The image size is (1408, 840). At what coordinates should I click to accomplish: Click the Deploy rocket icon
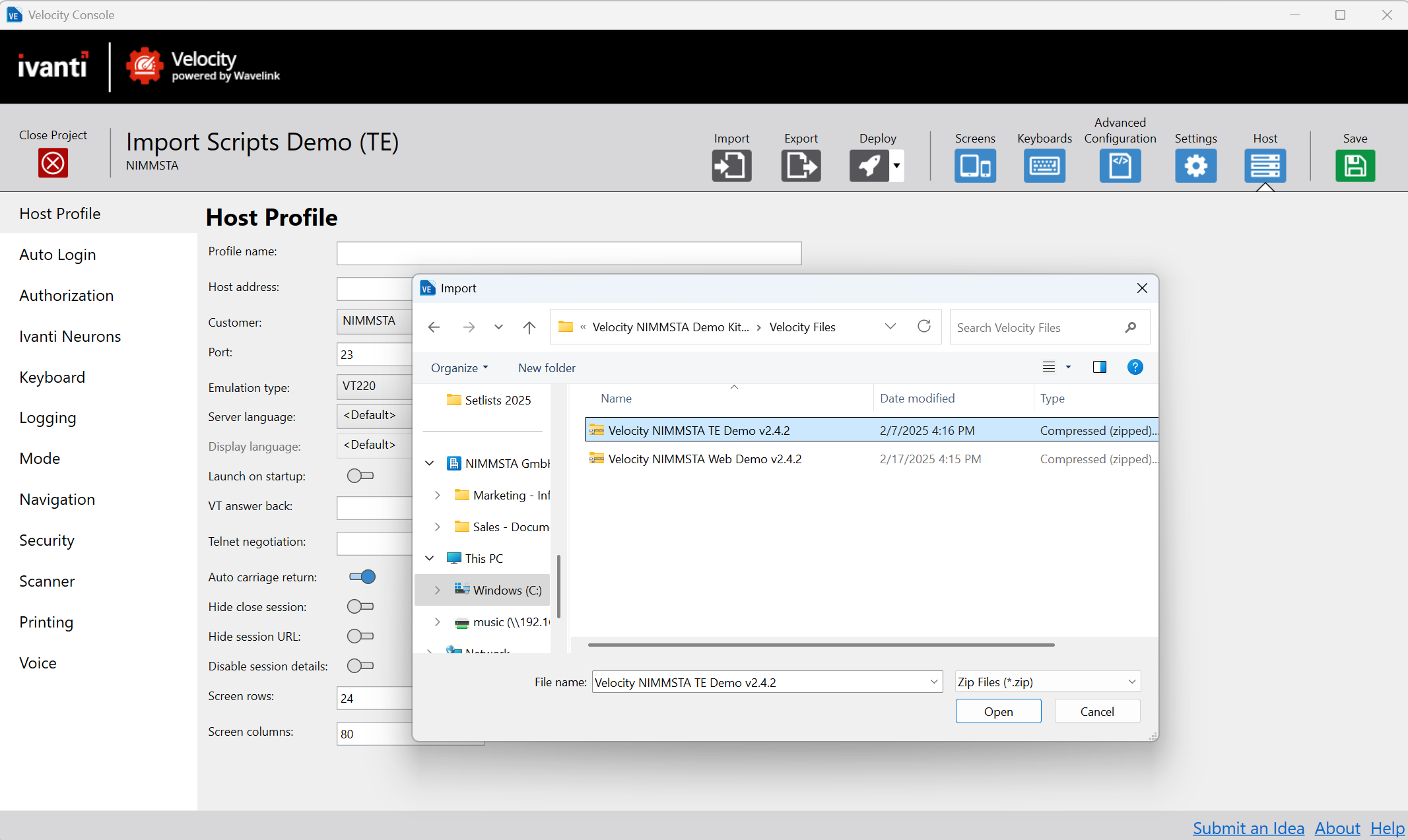869,165
